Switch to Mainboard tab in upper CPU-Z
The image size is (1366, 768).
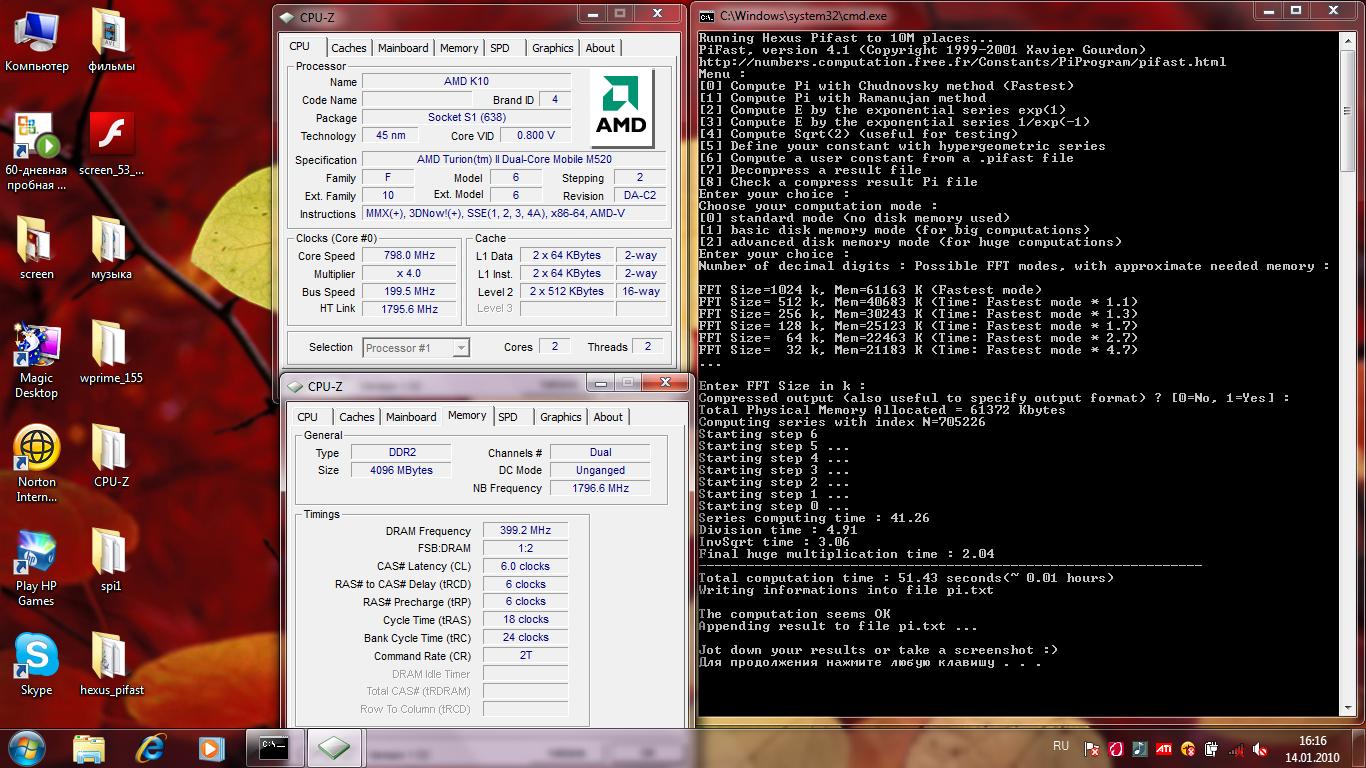pyautogui.click(x=403, y=48)
